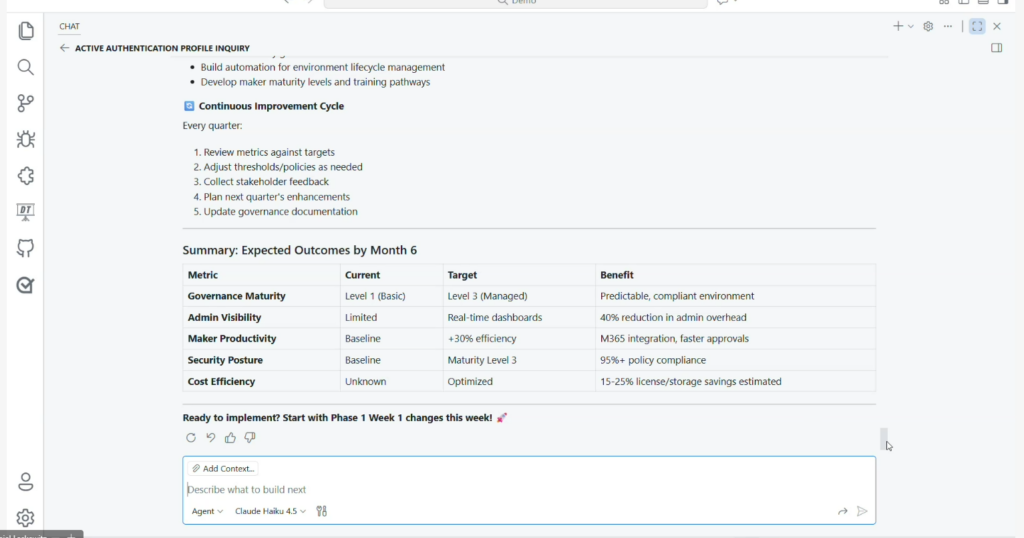Open the chat header more actions ellipsis
Screen dimensions: 1024x538
[948, 26]
